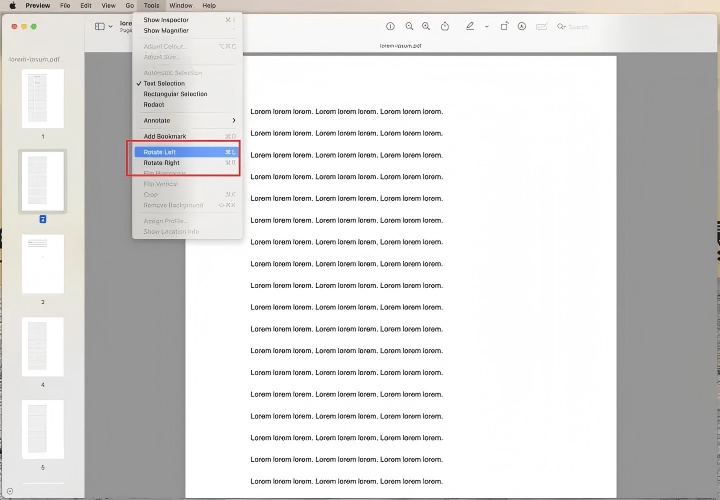The width and height of the screenshot is (720, 500).
Task: Select page 3 thumbnail in sidebar
Action: click(x=43, y=264)
